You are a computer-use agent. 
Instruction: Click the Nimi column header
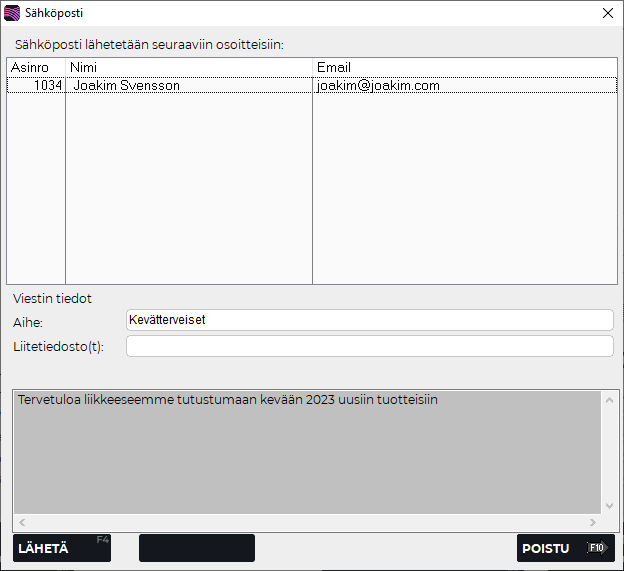coord(188,67)
